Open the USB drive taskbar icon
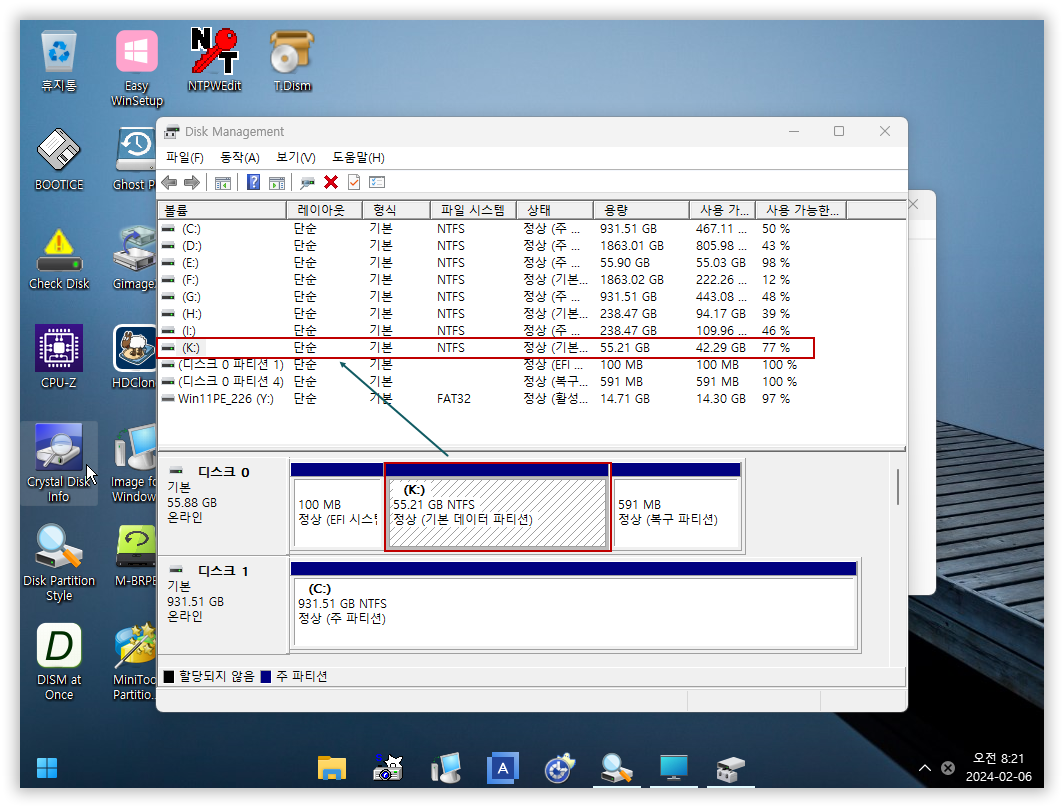Screen dimensions: 1064x808 pyautogui.click(x=731, y=768)
